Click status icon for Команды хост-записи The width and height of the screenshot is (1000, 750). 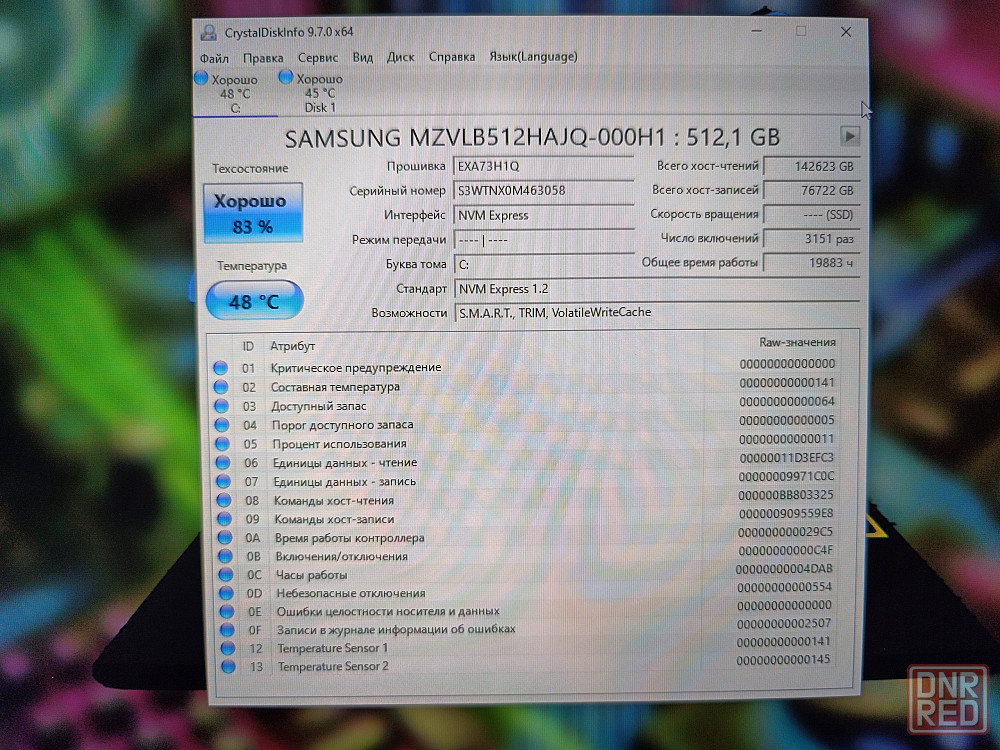(224, 519)
